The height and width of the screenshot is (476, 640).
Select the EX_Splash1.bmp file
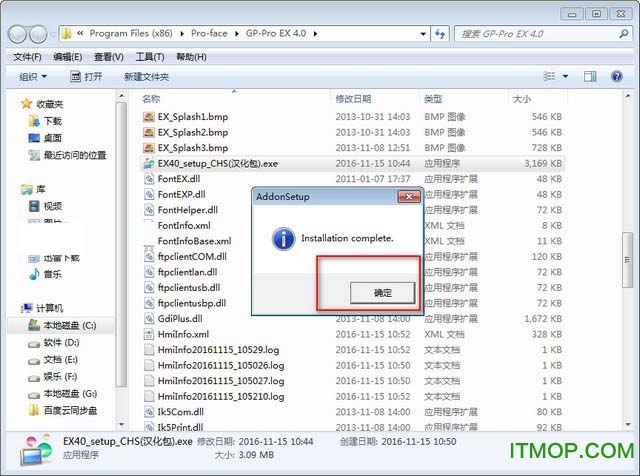tap(192, 117)
